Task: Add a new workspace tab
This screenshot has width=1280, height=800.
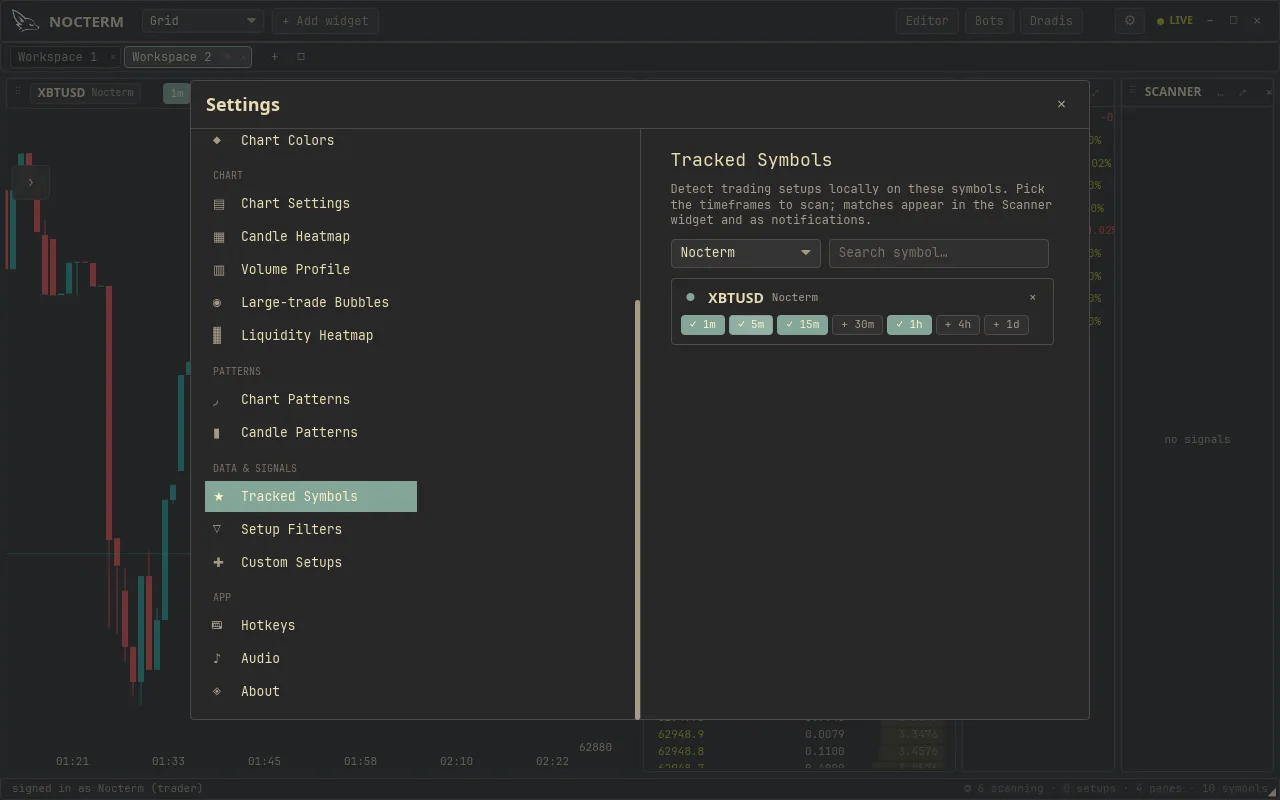Action: (275, 57)
